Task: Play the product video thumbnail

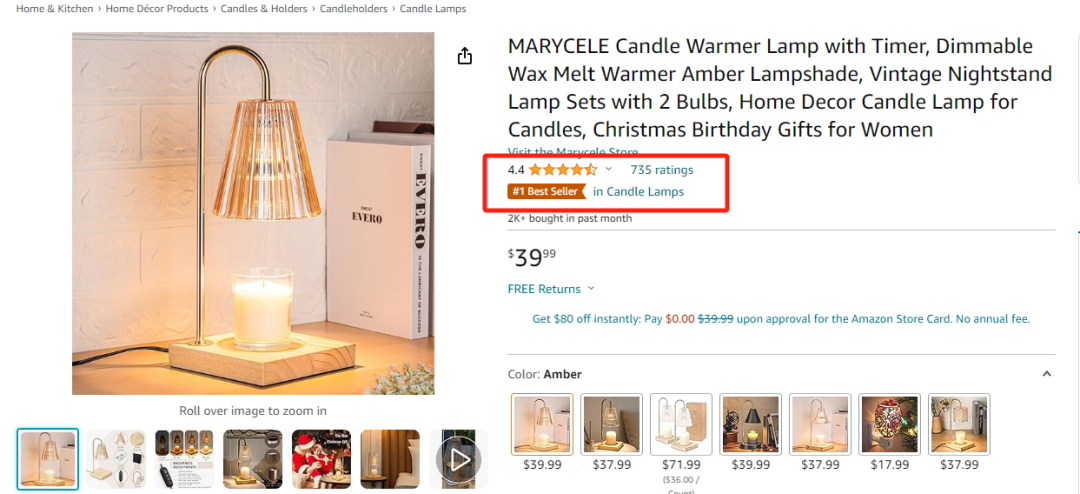Action: point(458,459)
